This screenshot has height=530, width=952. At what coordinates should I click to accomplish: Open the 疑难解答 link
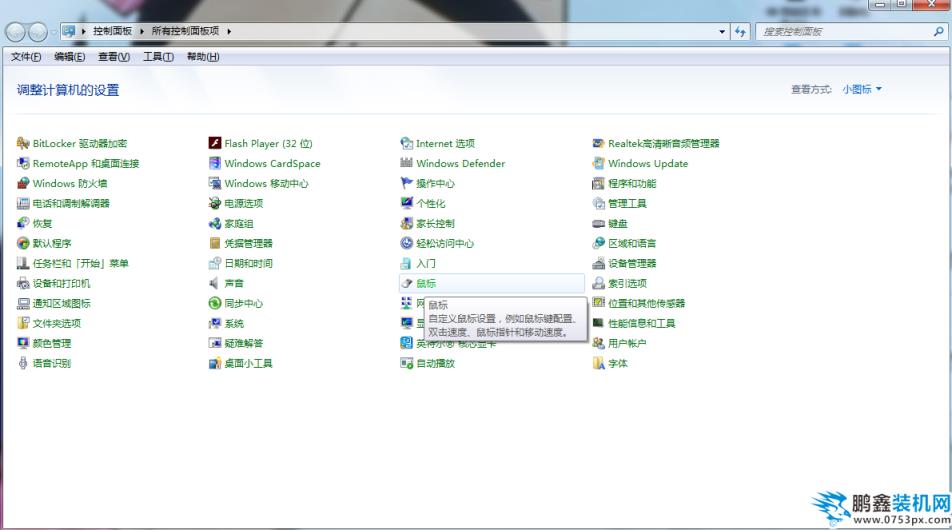243,344
